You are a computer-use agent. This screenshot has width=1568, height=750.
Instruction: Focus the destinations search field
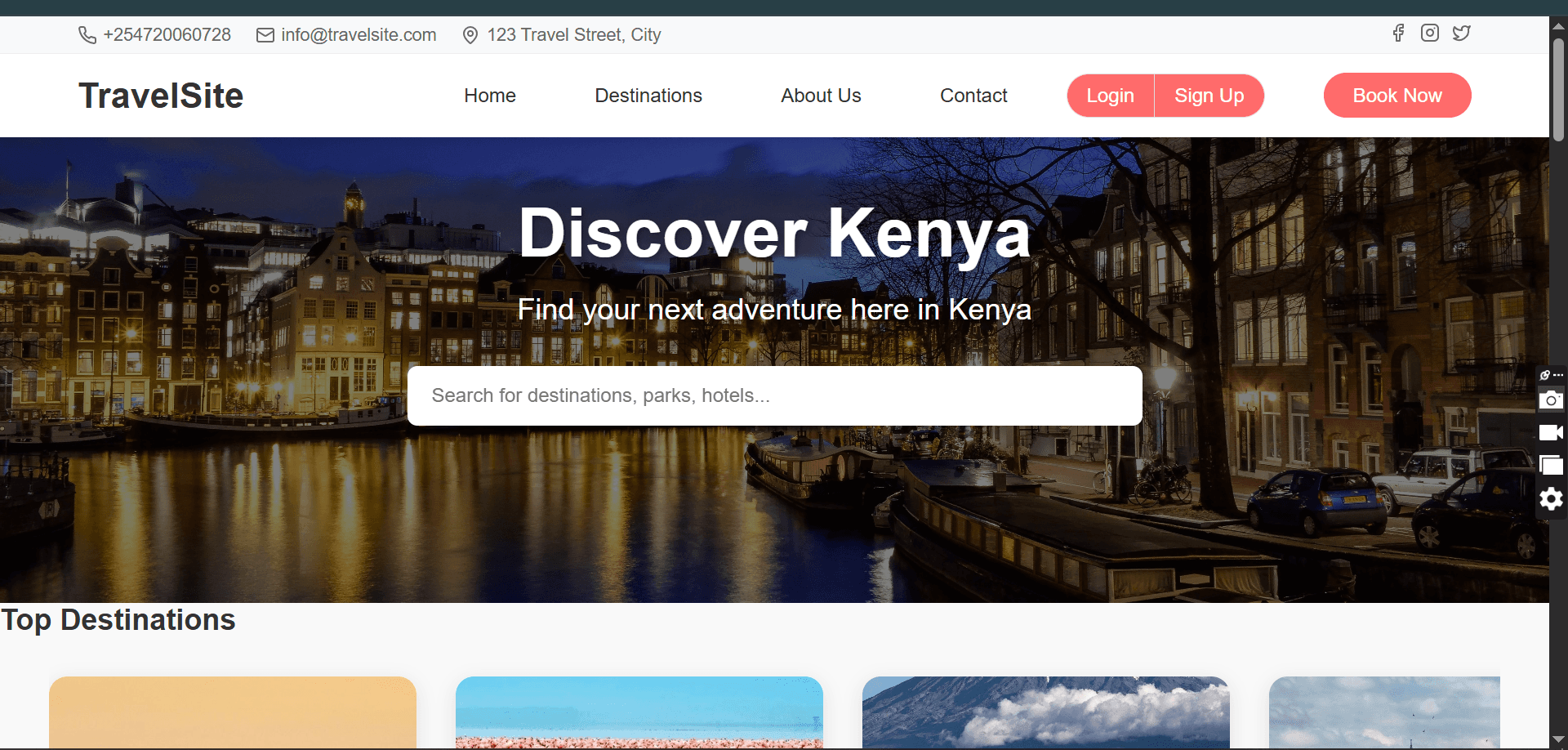point(774,395)
